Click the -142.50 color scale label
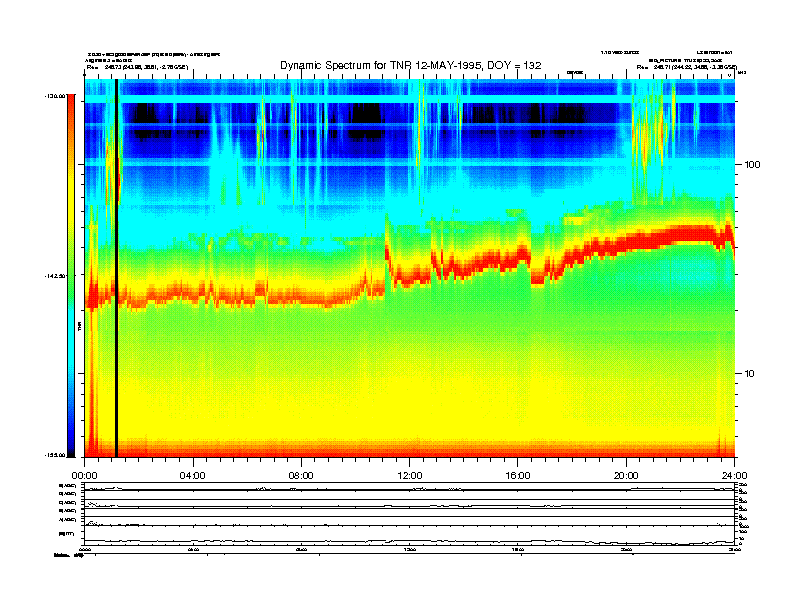The height and width of the screenshot is (612, 792). [x=55, y=276]
